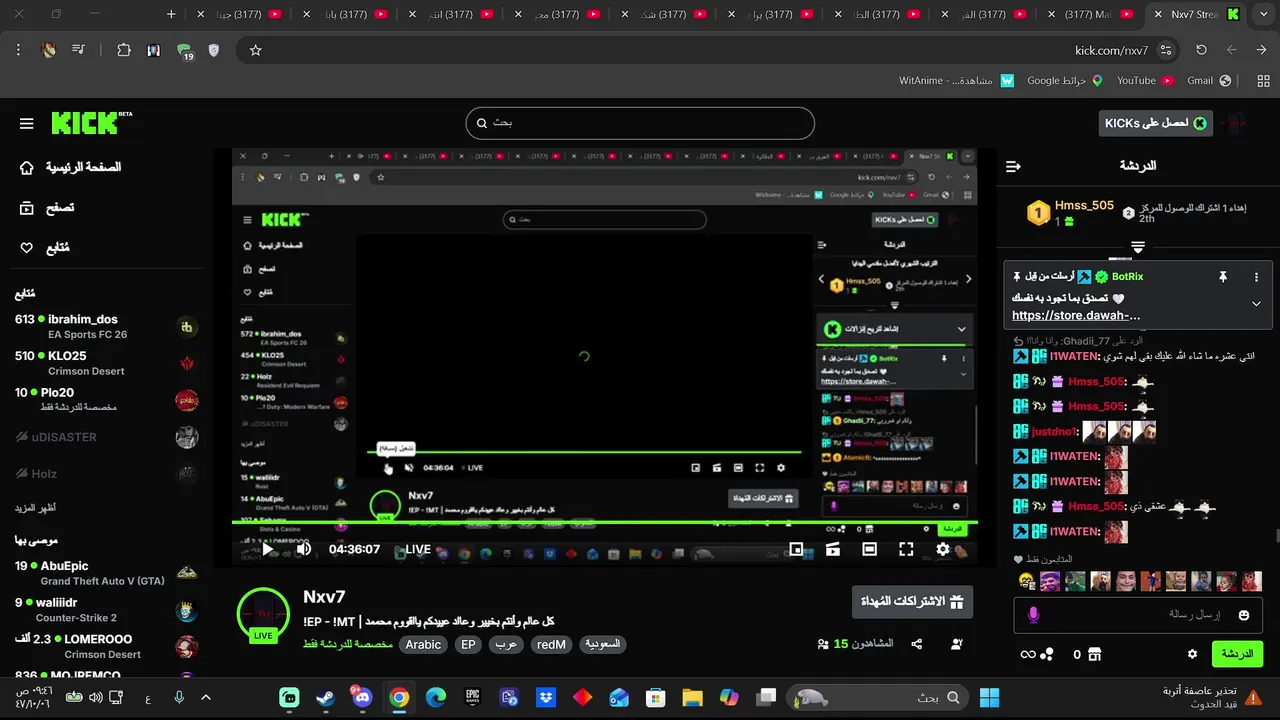Reload the page in Chrome
The height and width of the screenshot is (720, 1280).
(1201, 50)
